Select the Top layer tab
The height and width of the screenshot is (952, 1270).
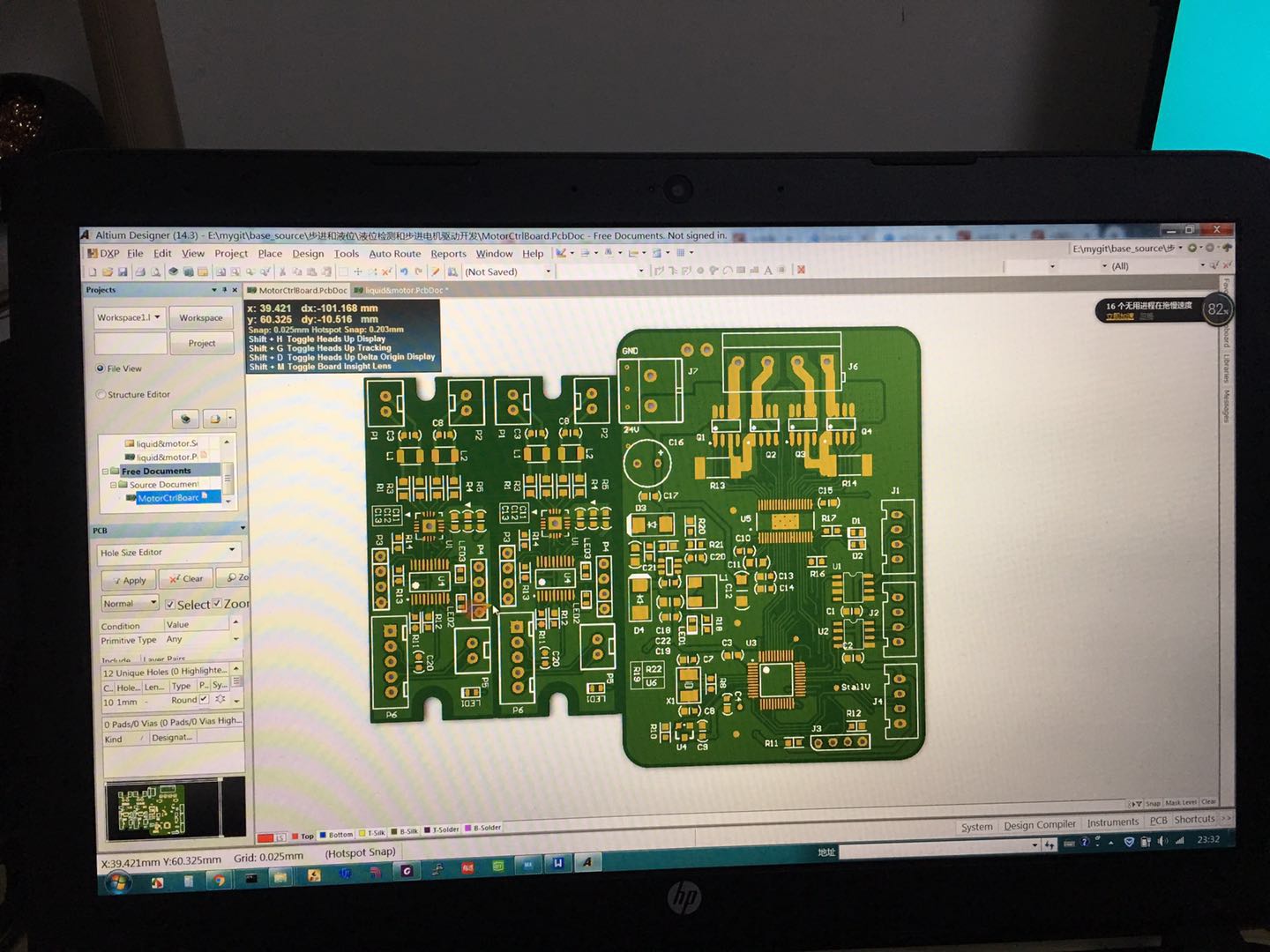pos(302,836)
